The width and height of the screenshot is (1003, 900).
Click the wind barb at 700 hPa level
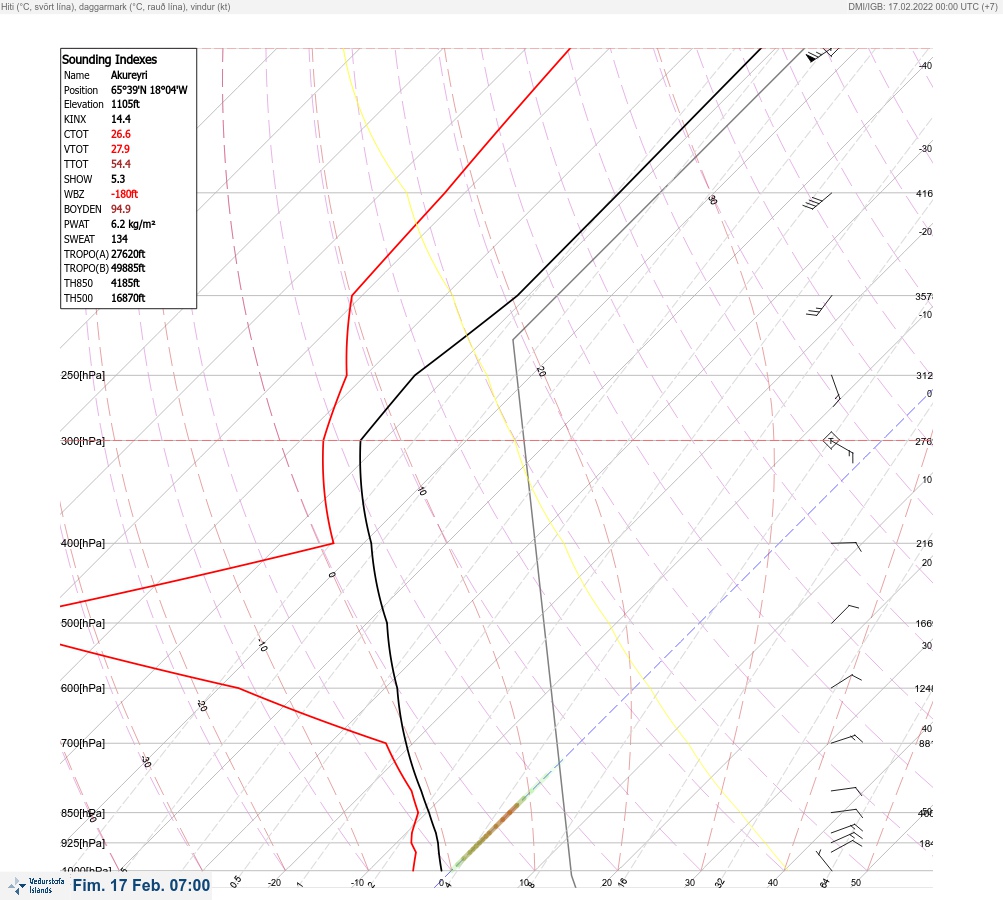click(846, 739)
